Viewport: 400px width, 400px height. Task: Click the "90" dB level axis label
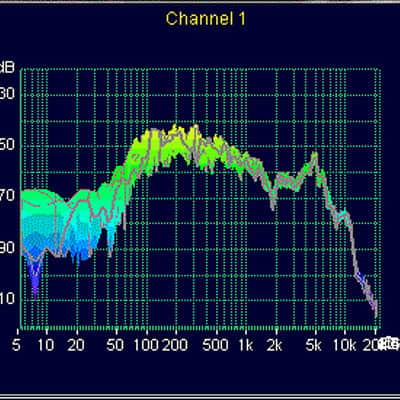coord(7,248)
